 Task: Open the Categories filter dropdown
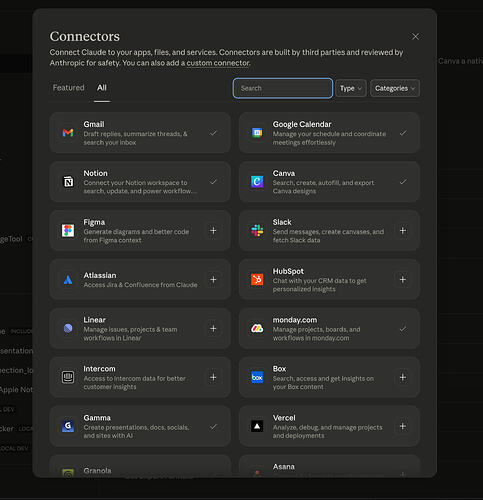click(395, 88)
